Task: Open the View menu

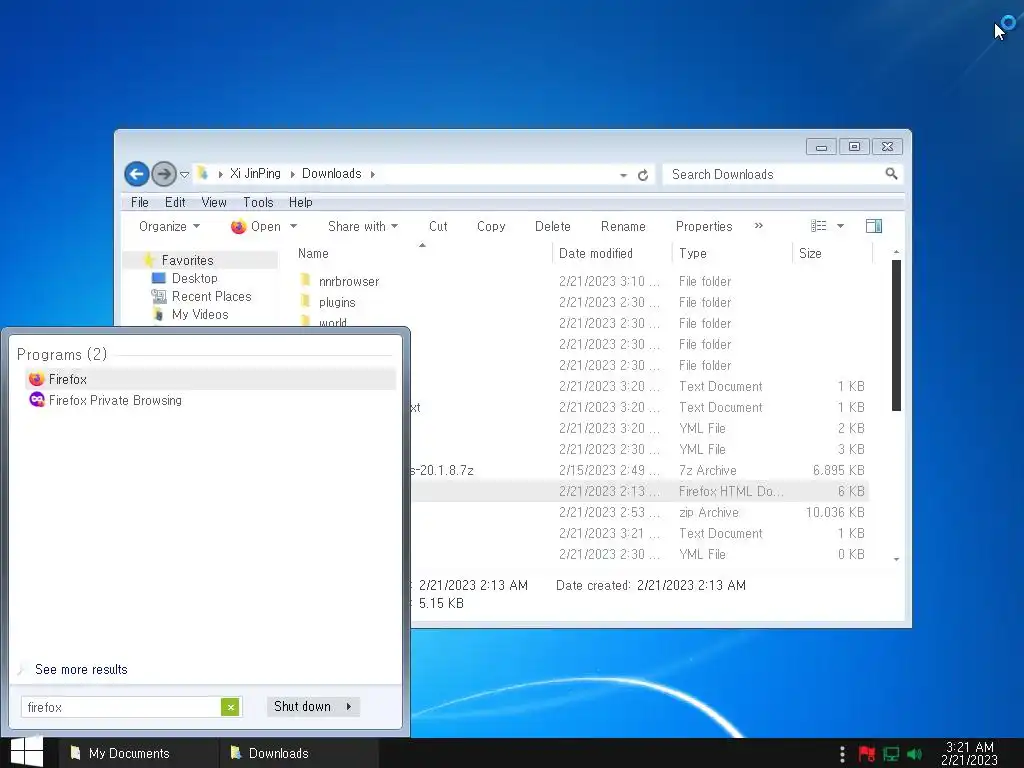Action: (x=214, y=202)
